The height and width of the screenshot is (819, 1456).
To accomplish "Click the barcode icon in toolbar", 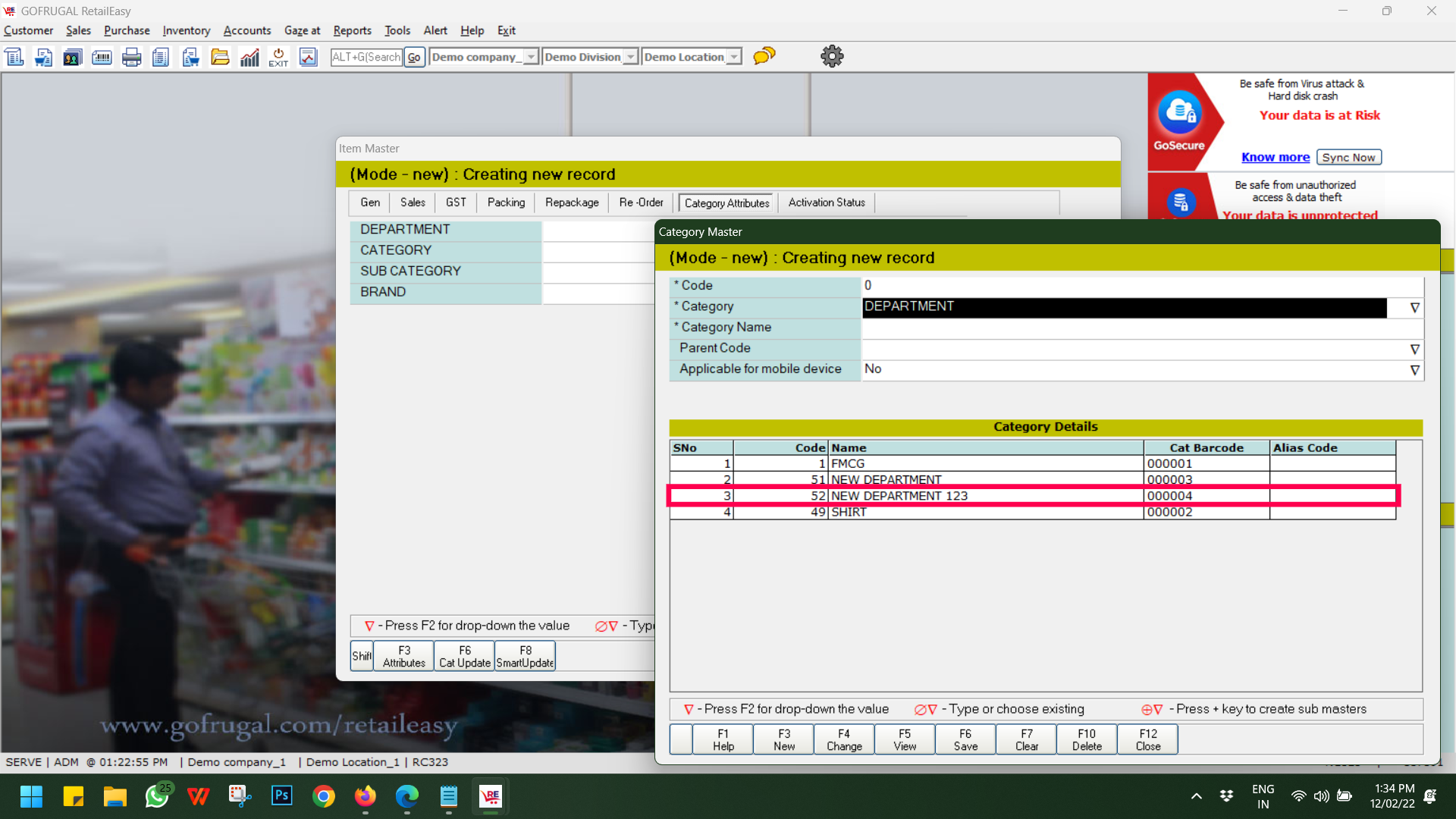I will point(102,57).
